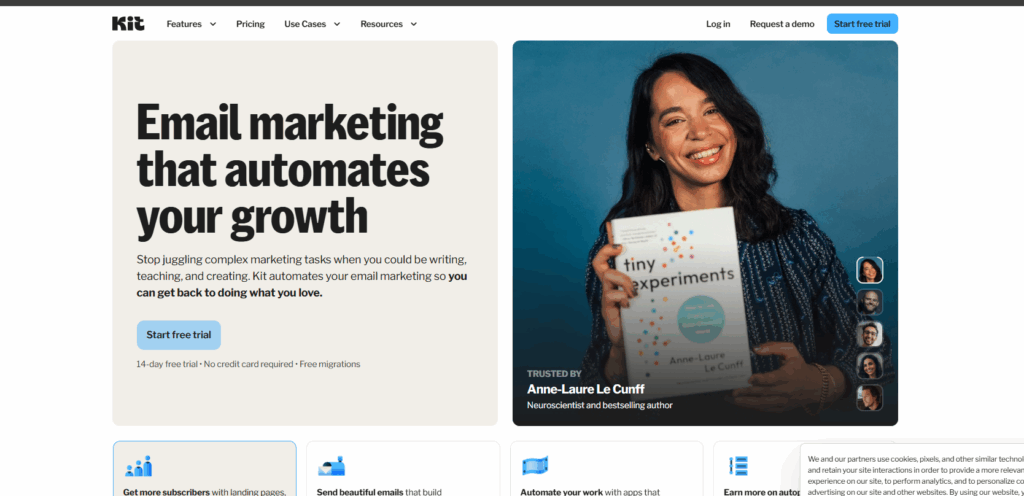Click the Start free trial header button

pyautogui.click(x=862, y=24)
